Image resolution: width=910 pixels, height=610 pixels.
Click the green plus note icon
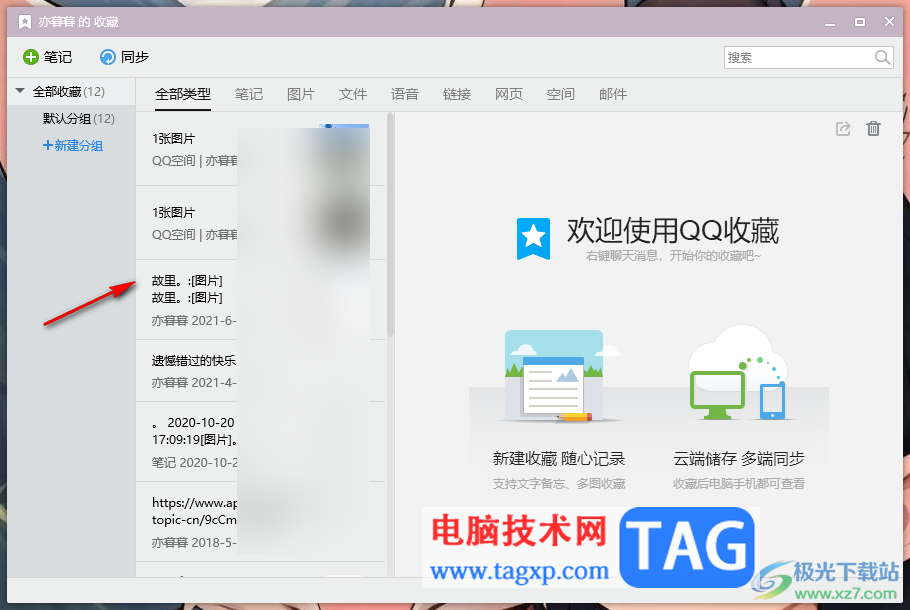(30, 57)
